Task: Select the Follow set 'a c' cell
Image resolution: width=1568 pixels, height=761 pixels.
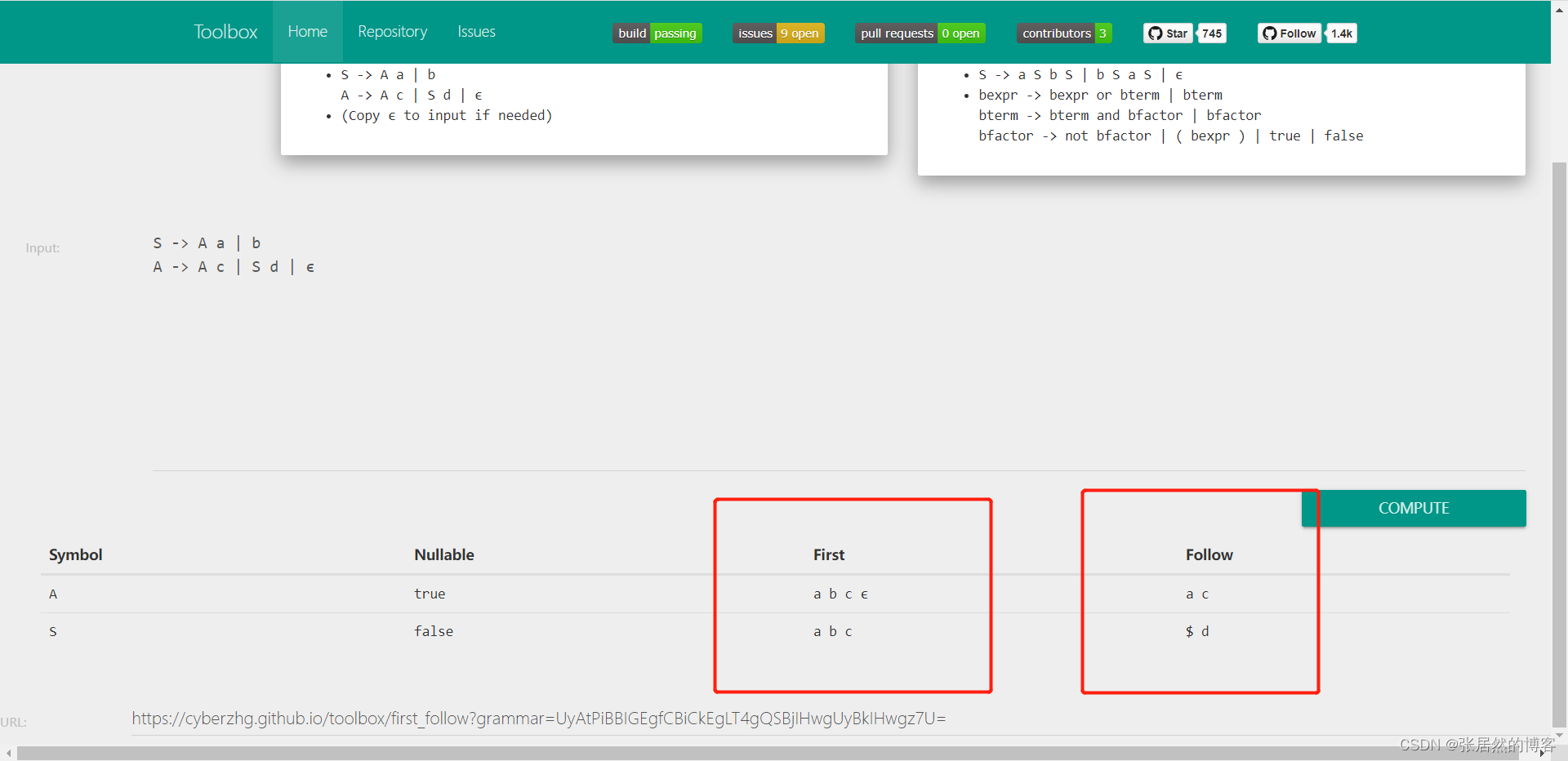Action: point(1197,594)
